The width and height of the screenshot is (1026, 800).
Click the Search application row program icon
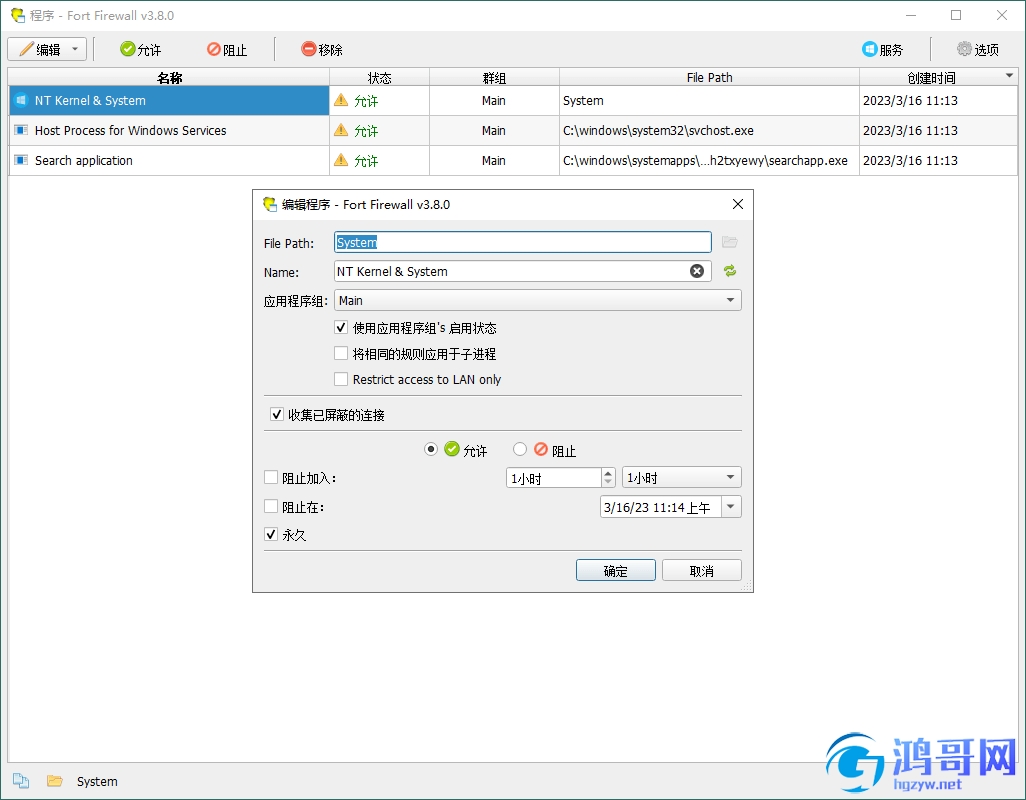coord(21,160)
